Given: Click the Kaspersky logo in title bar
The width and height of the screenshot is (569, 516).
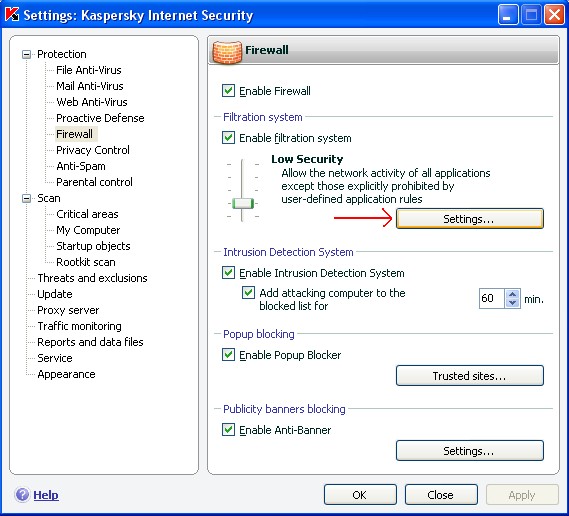Looking at the screenshot, I should click(x=12, y=15).
